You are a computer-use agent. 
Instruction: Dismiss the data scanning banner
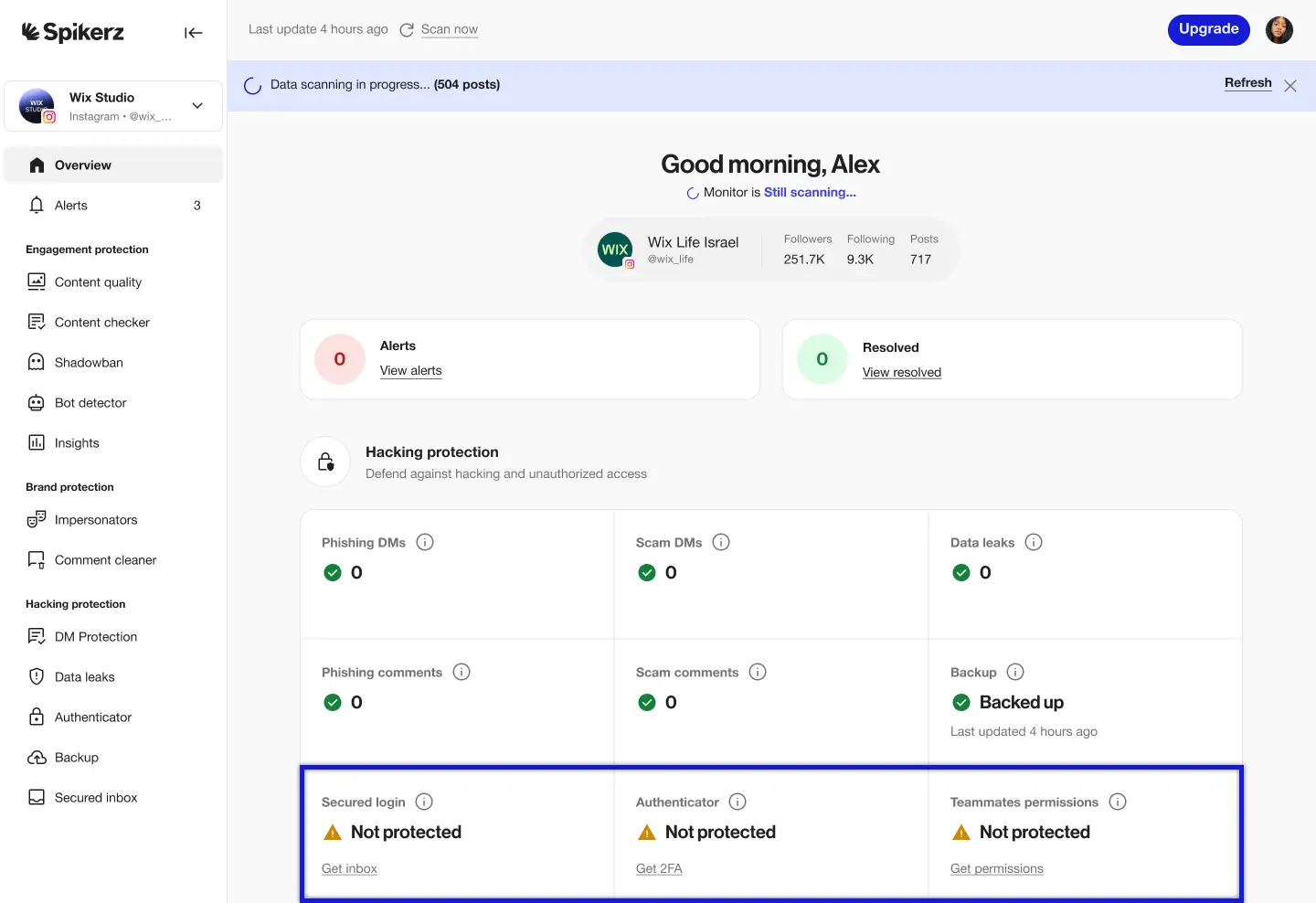coord(1290,86)
